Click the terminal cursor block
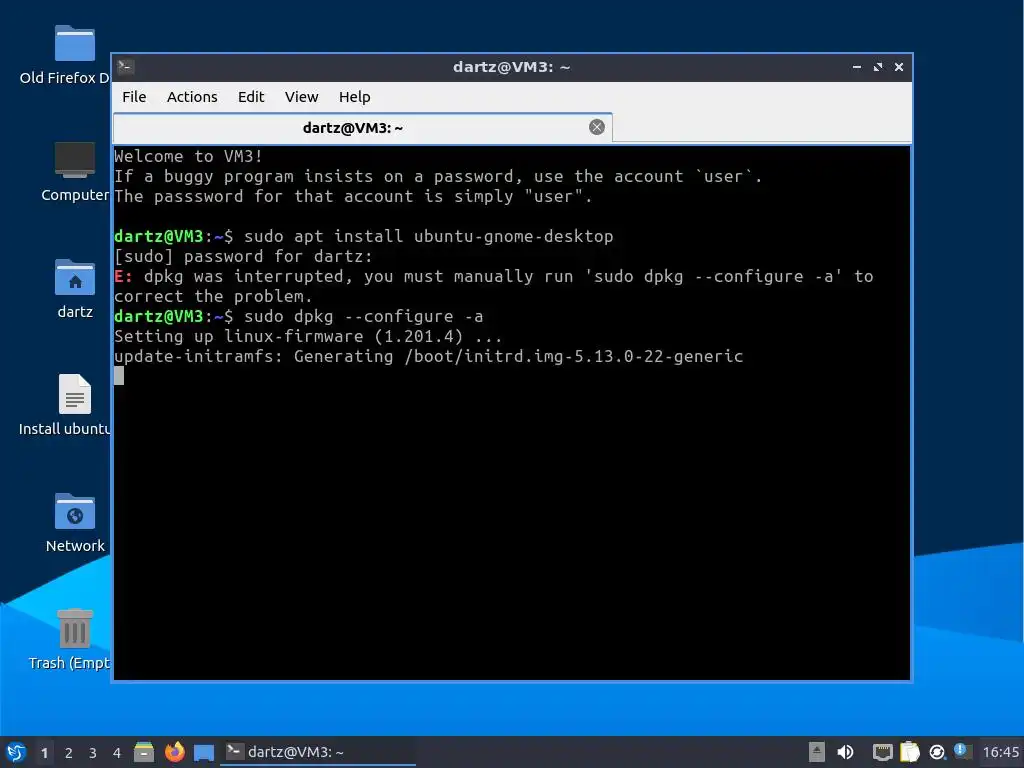Image resolution: width=1024 pixels, height=768 pixels. (119, 376)
